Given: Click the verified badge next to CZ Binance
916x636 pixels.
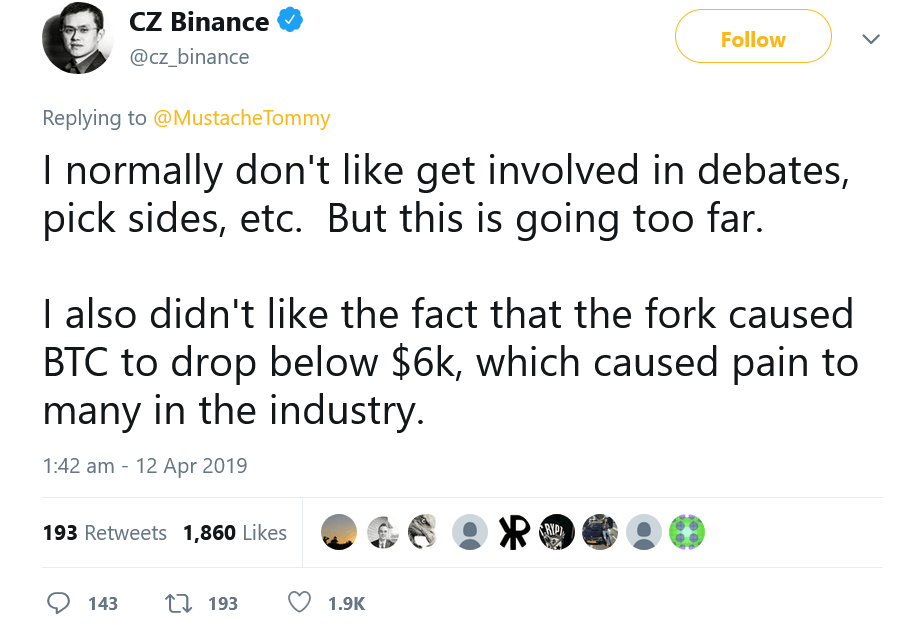Looking at the screenshot, I should [291, 21].
